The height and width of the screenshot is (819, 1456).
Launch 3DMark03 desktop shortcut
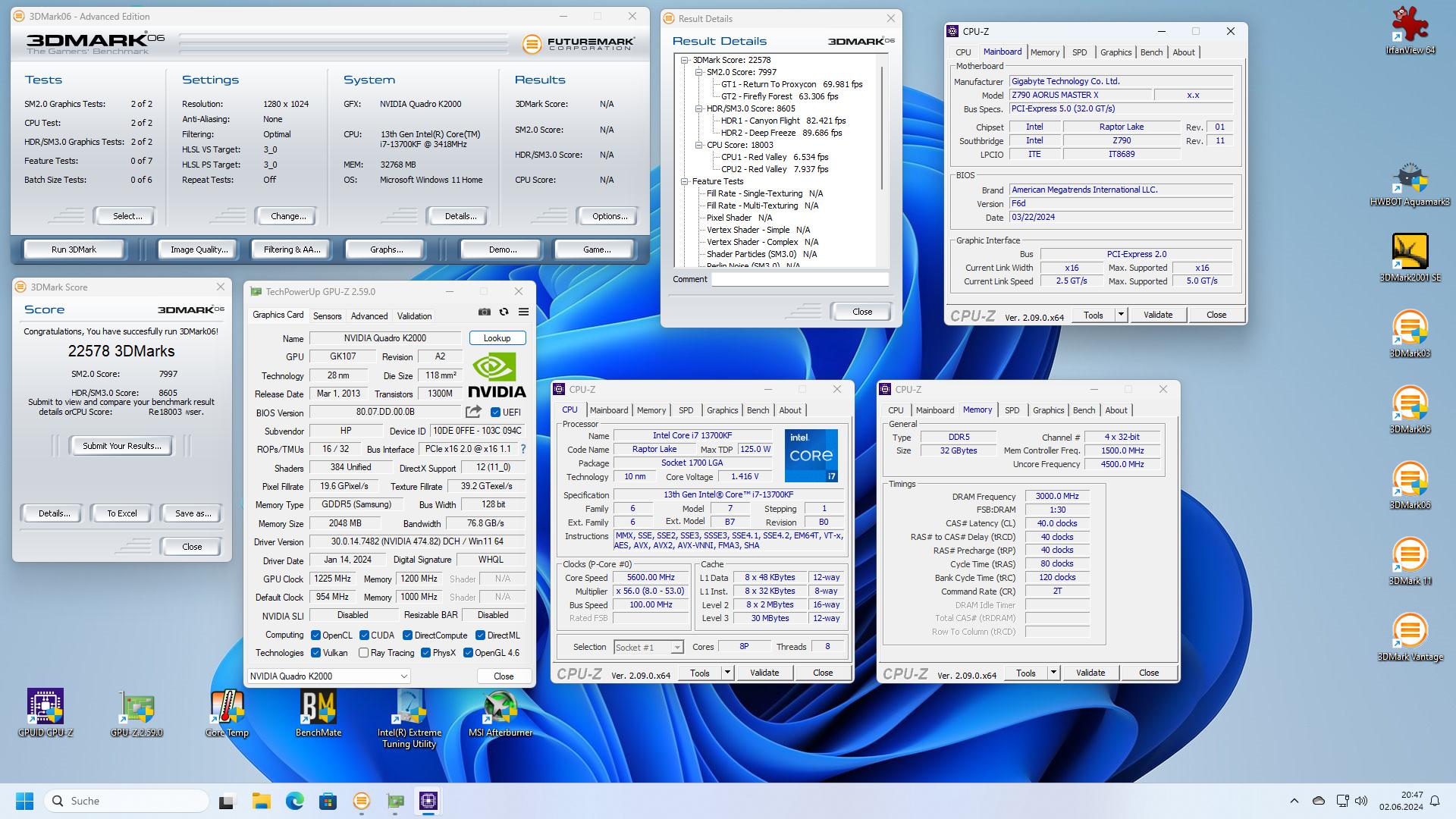[1410, 334]
